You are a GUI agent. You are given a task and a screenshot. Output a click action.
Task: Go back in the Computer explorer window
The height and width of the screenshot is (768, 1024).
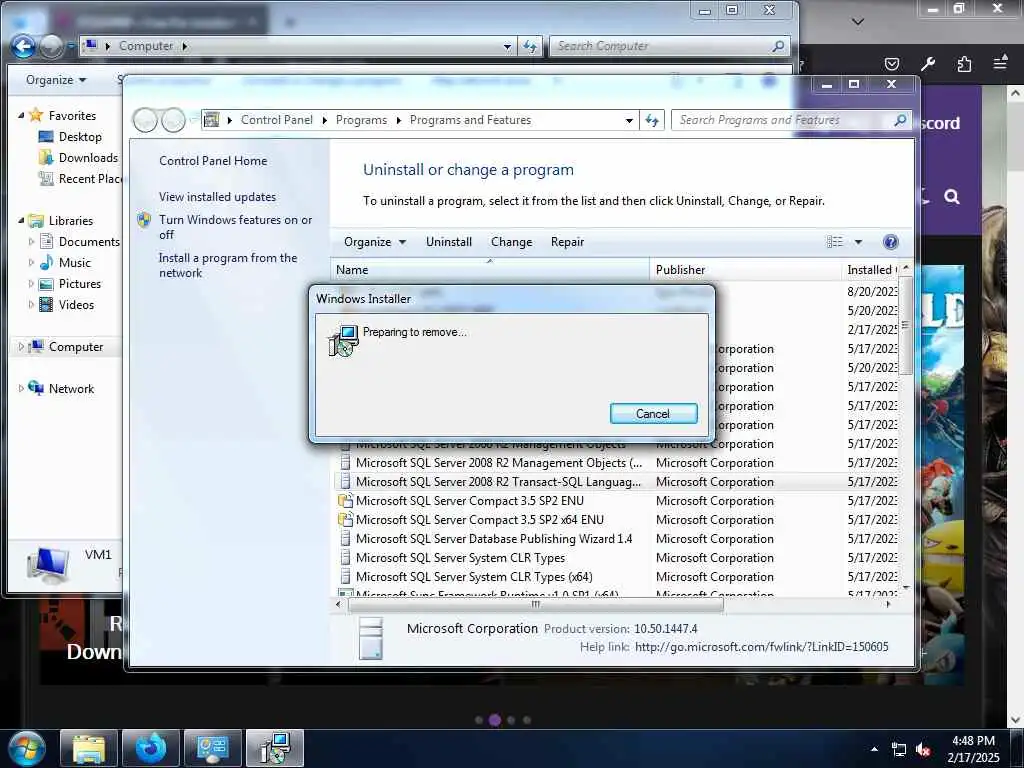(x=23, y=46)
